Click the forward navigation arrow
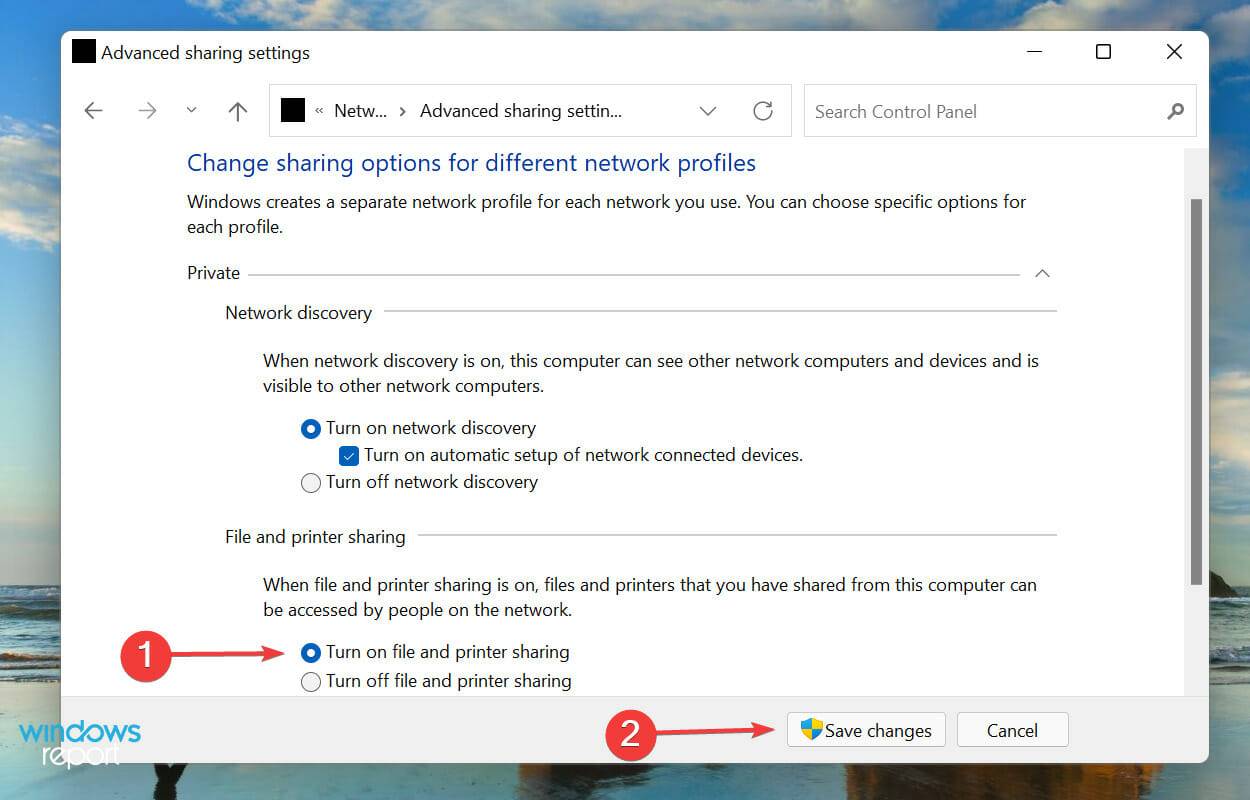 click(x=147, y=110)
